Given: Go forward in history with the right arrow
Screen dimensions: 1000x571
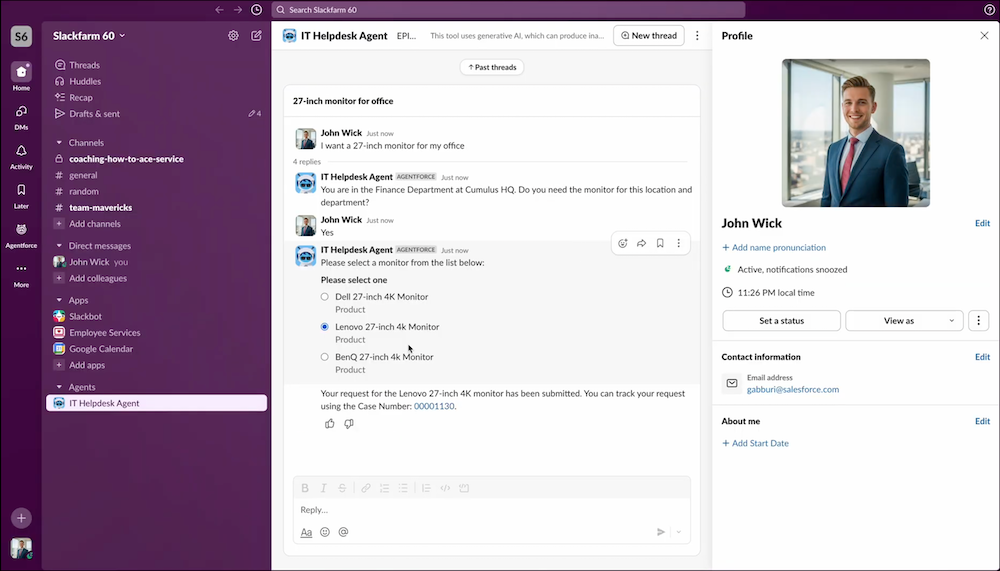Looking at the screenshot, I should [238, 10].
